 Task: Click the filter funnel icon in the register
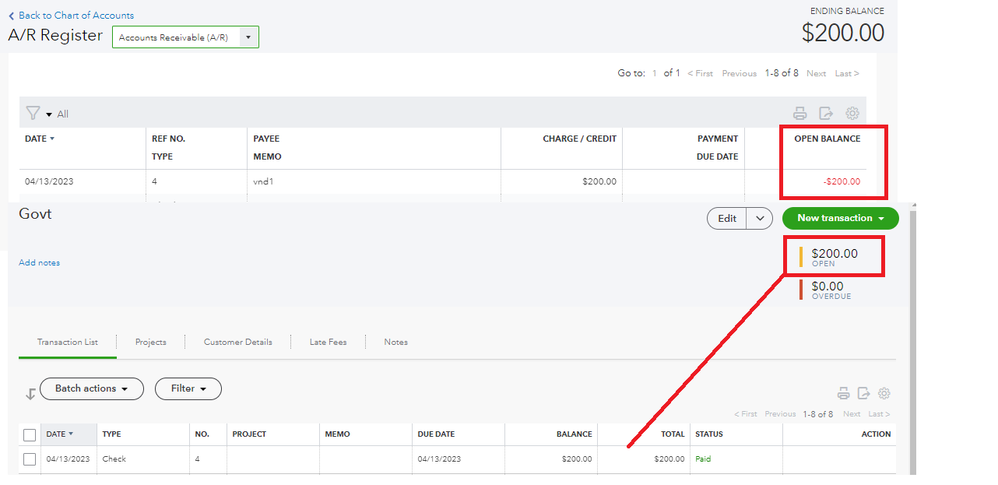pos(33,114)
